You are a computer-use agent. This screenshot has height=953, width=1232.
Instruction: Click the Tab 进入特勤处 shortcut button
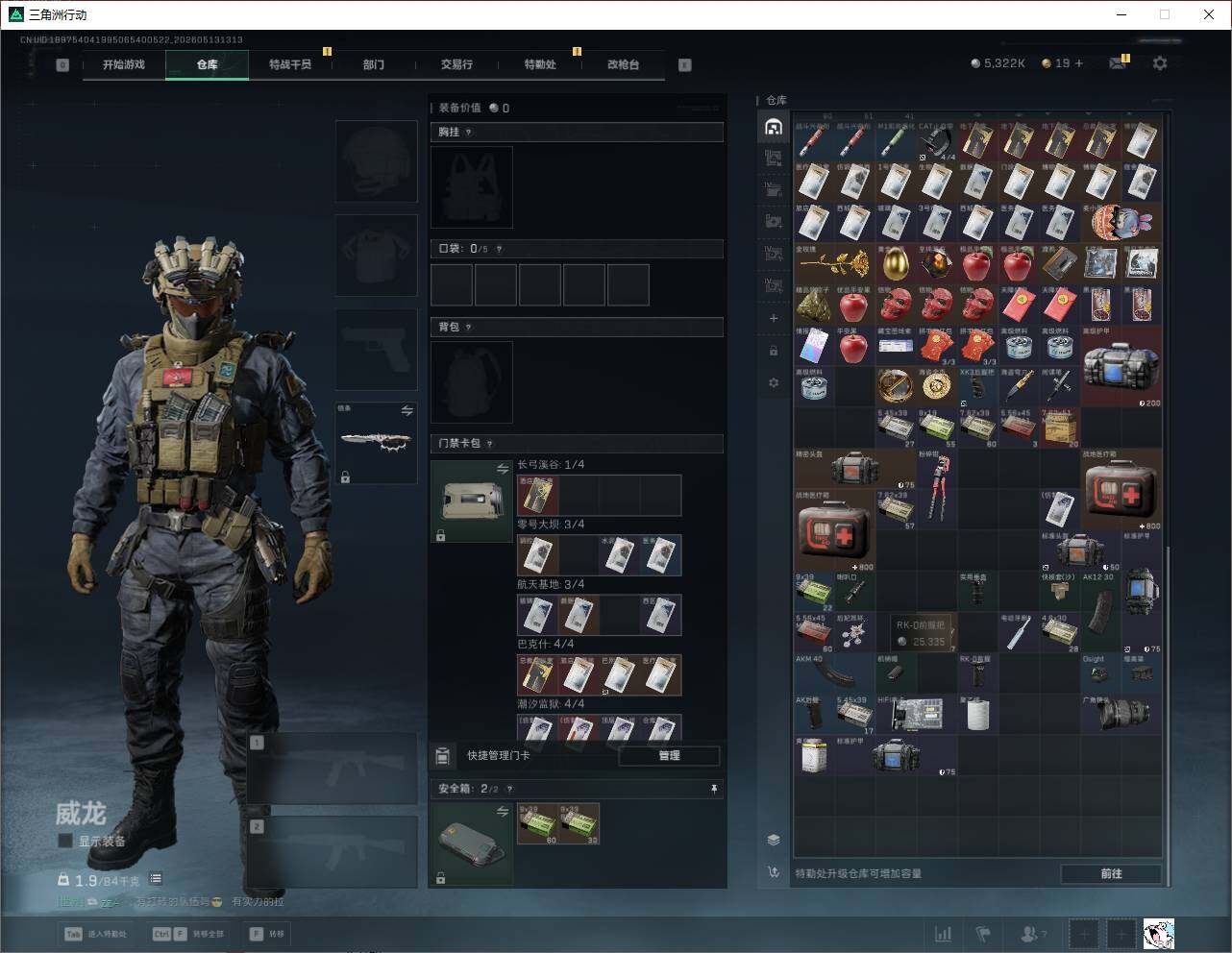[x=95, y=934]
